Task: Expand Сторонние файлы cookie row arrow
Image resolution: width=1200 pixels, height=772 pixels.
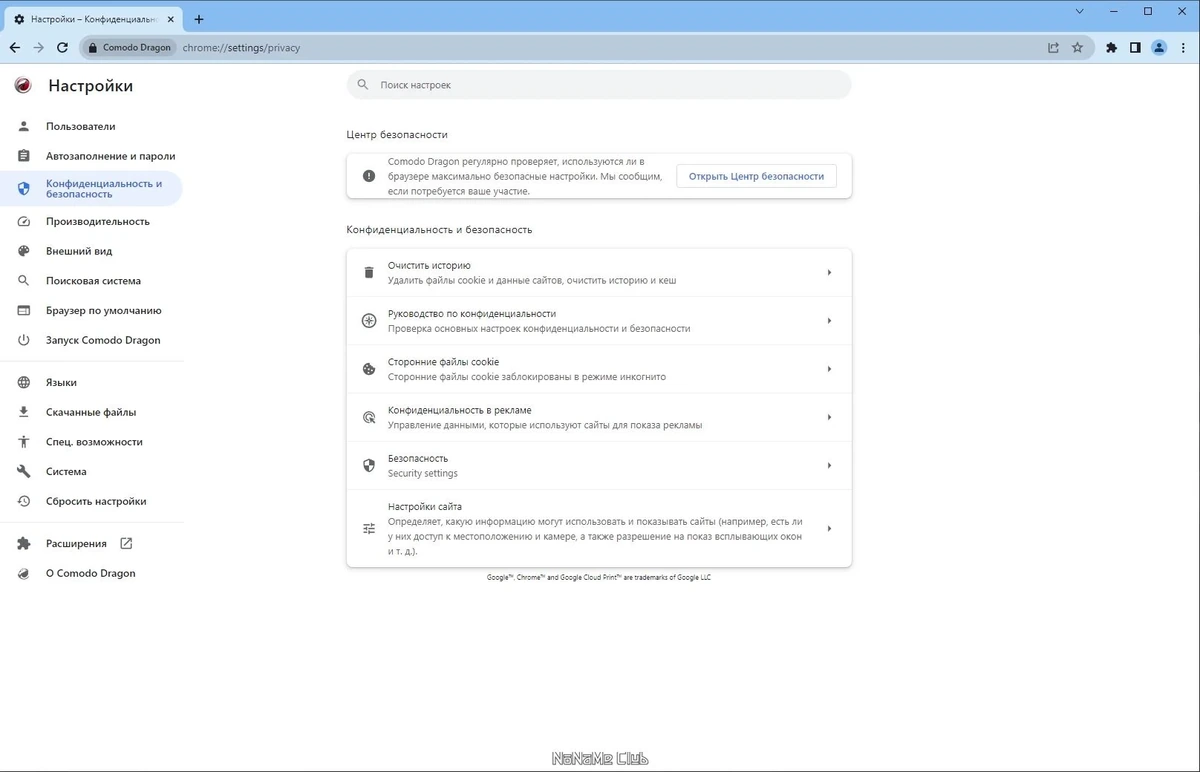Action: tap(829, 369)
